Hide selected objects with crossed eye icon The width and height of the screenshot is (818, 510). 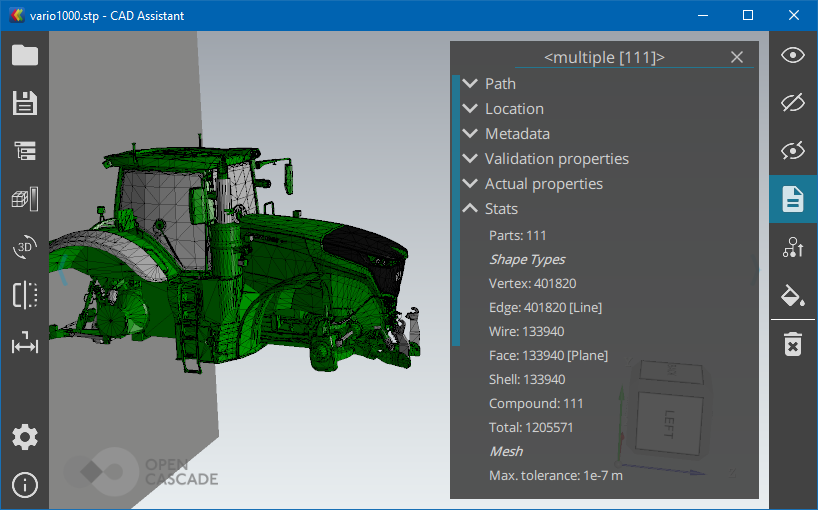tap(793, 103)
